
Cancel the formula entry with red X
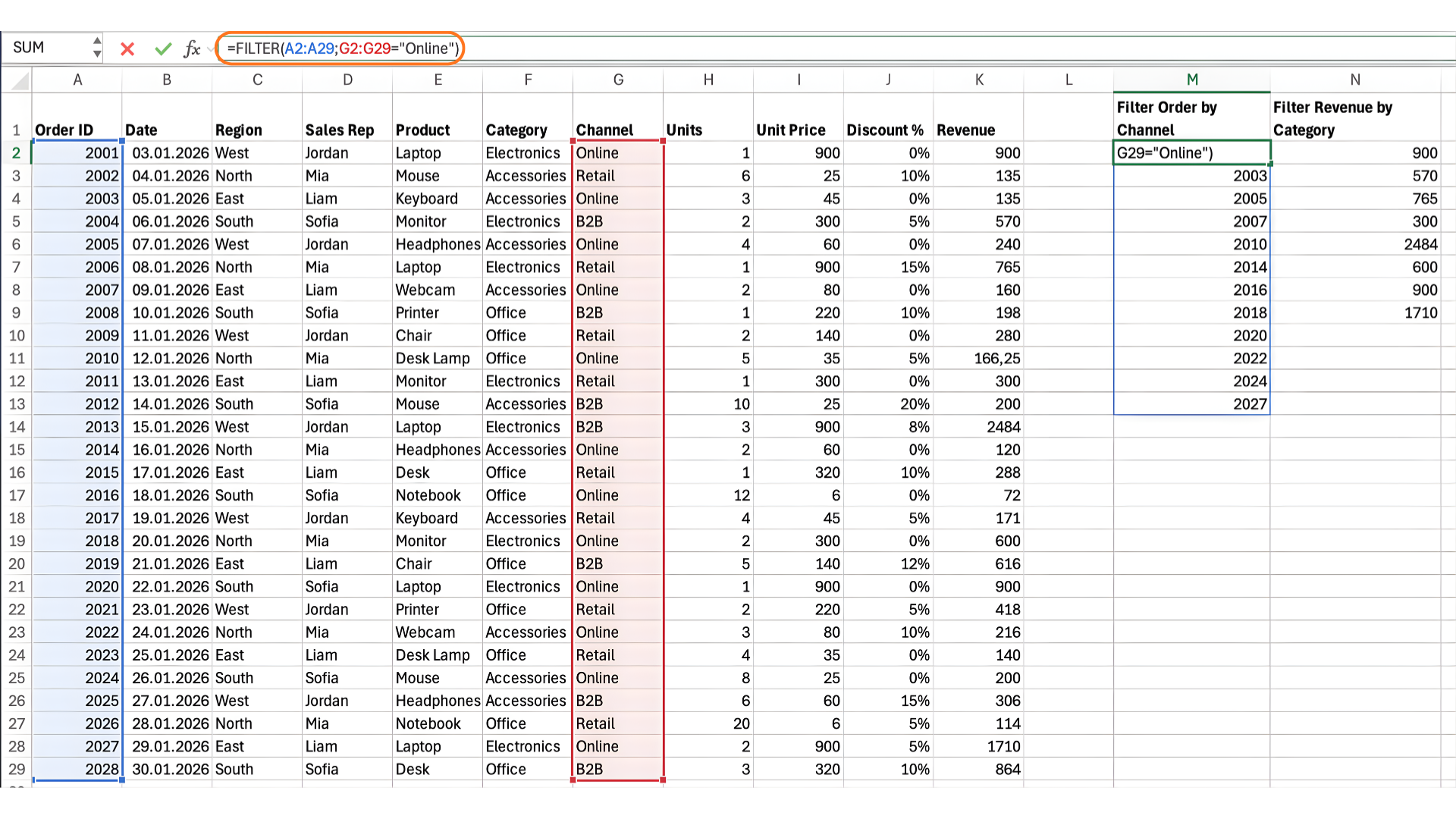point(127,49)
